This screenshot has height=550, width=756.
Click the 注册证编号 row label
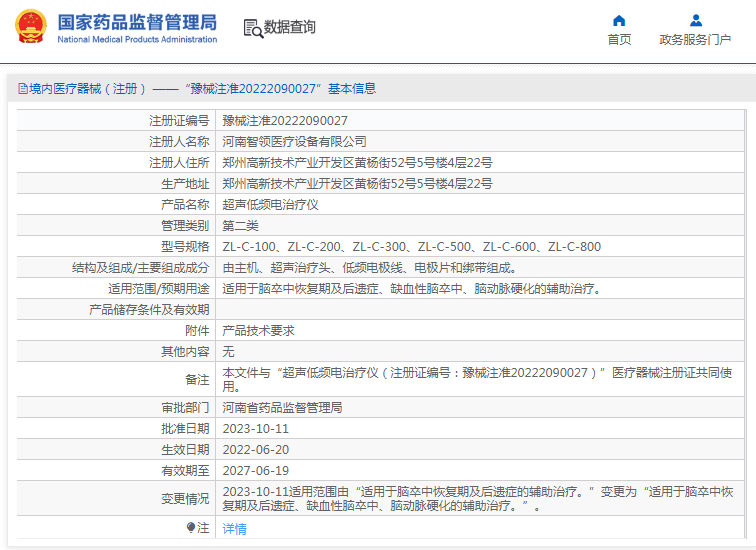click(179, 121)
